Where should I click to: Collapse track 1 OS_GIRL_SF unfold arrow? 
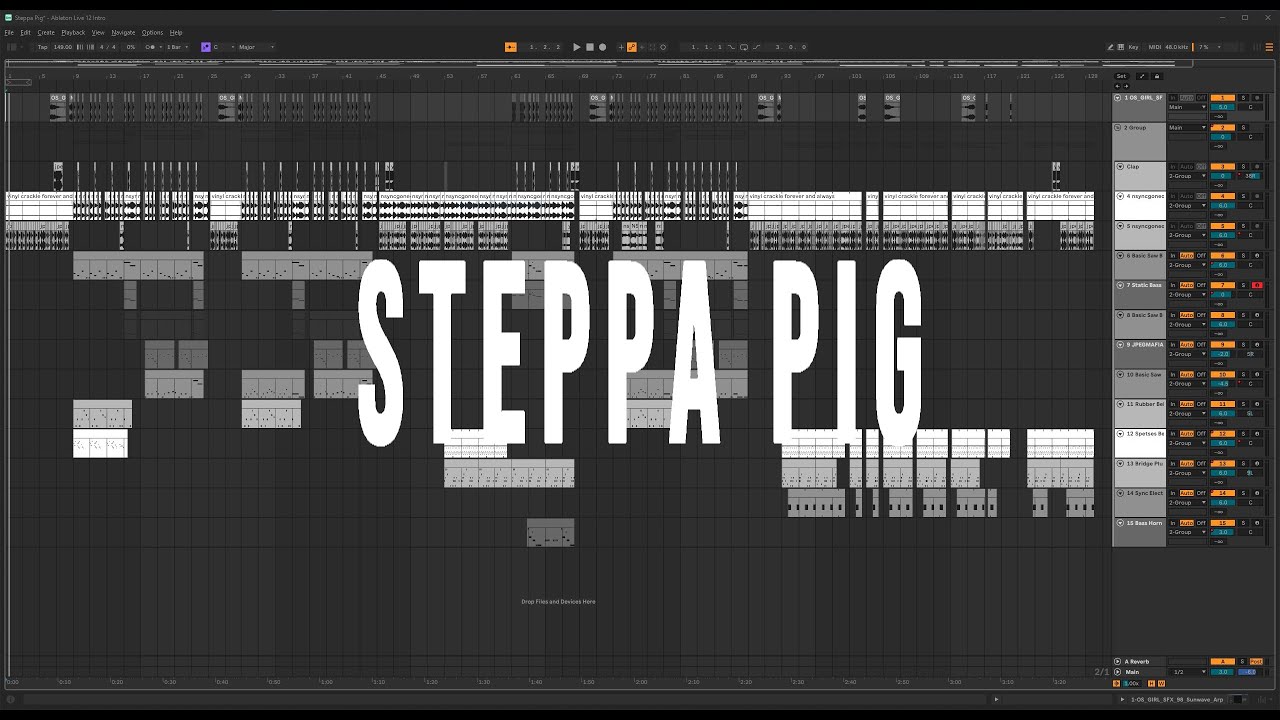click(1118, 98)
